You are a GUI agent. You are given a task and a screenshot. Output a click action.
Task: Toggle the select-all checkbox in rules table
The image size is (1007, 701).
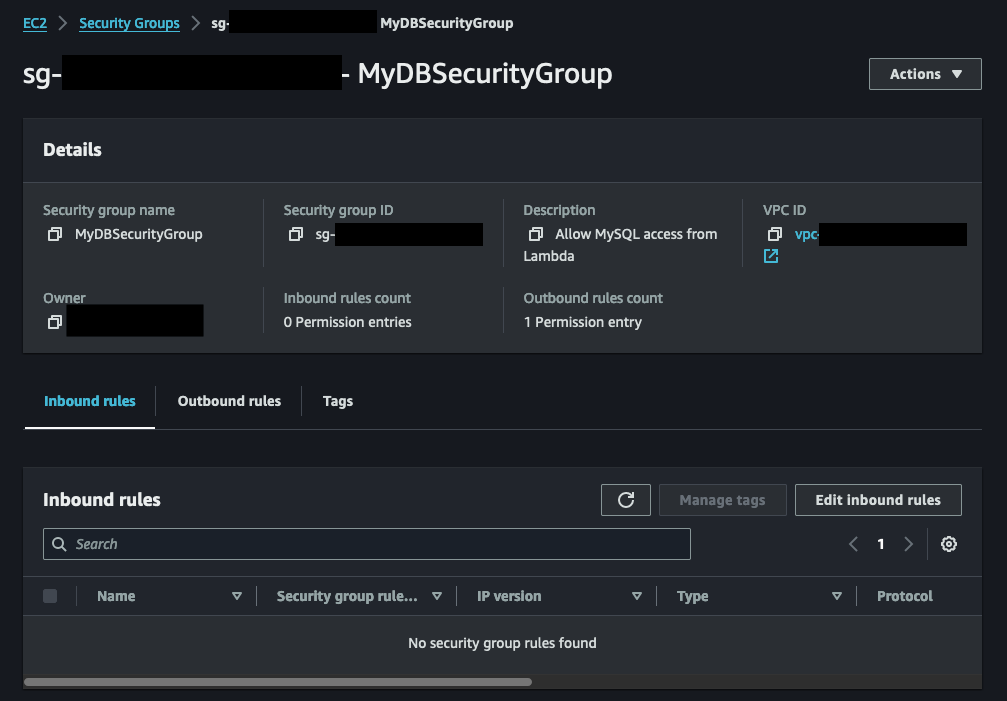tap(49, 595)
